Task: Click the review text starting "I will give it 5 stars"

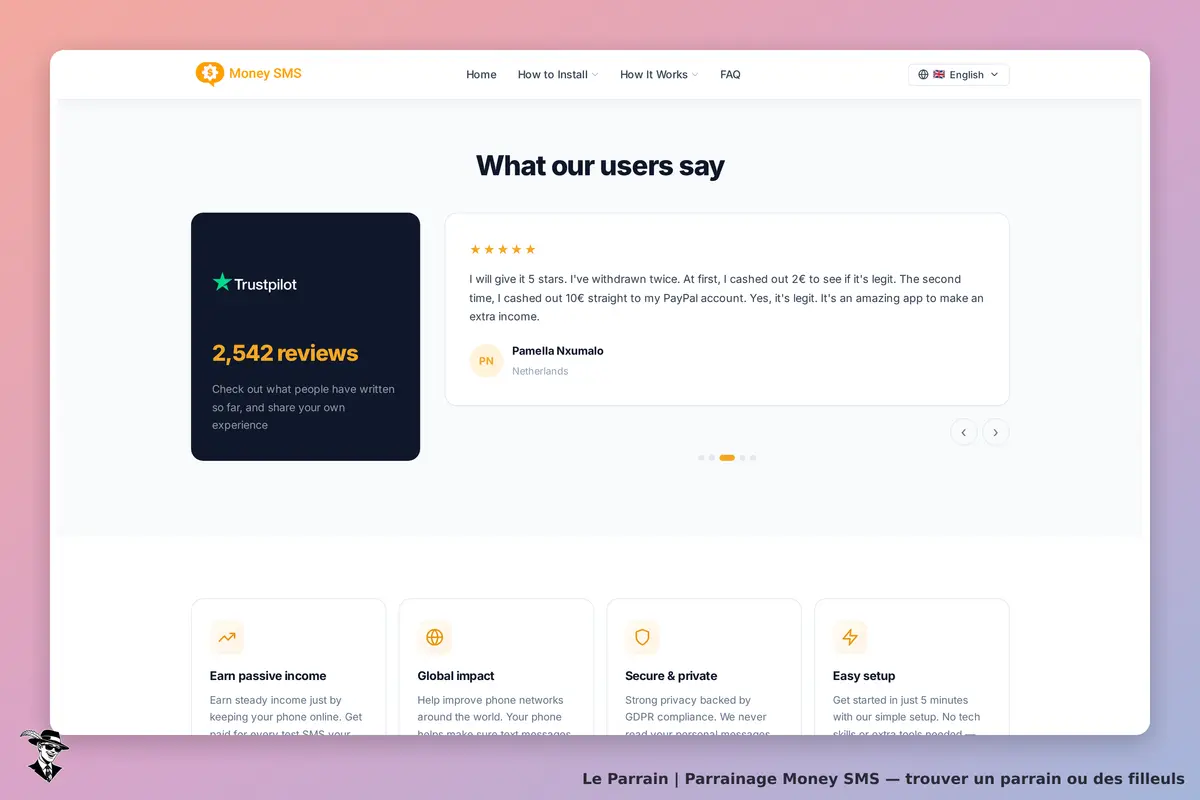Action: (727, 298)
